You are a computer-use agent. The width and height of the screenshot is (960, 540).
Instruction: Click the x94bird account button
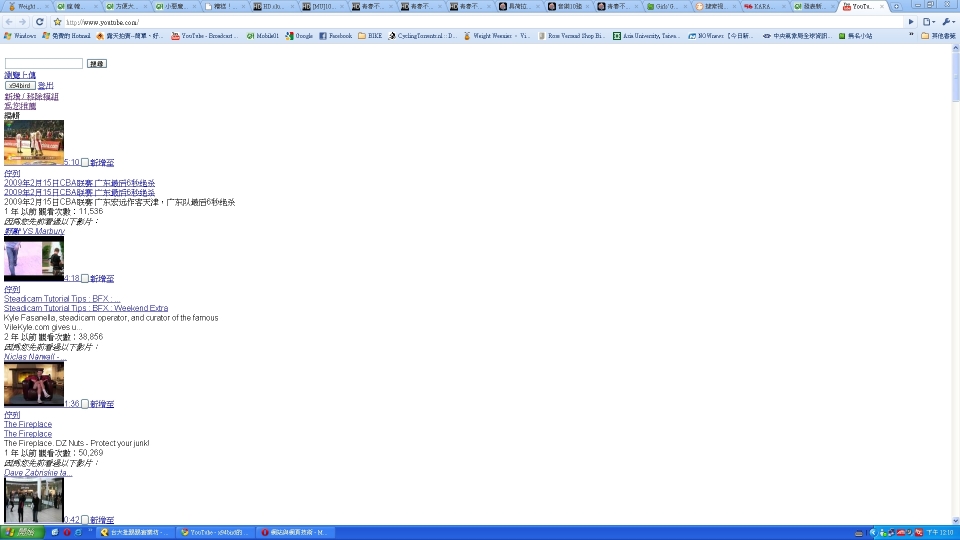[x=20, y=86]
